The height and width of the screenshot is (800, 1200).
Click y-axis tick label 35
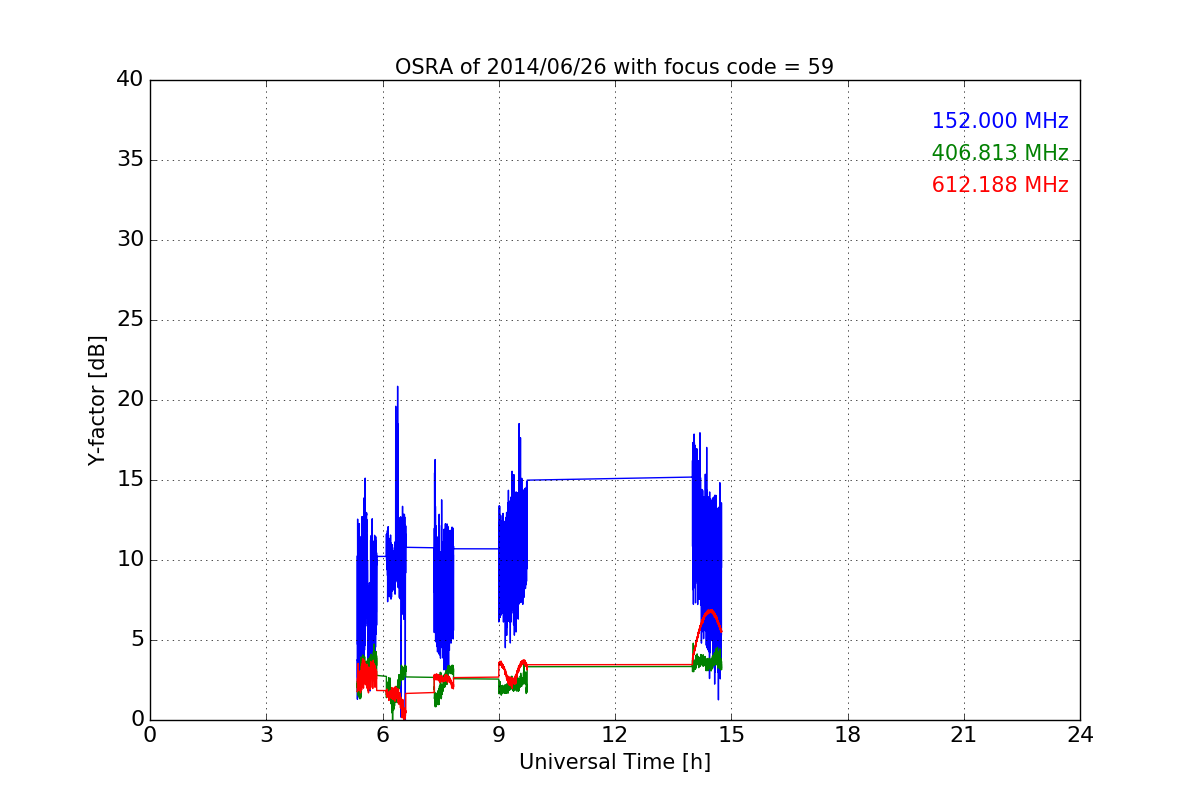coord(130,160)
